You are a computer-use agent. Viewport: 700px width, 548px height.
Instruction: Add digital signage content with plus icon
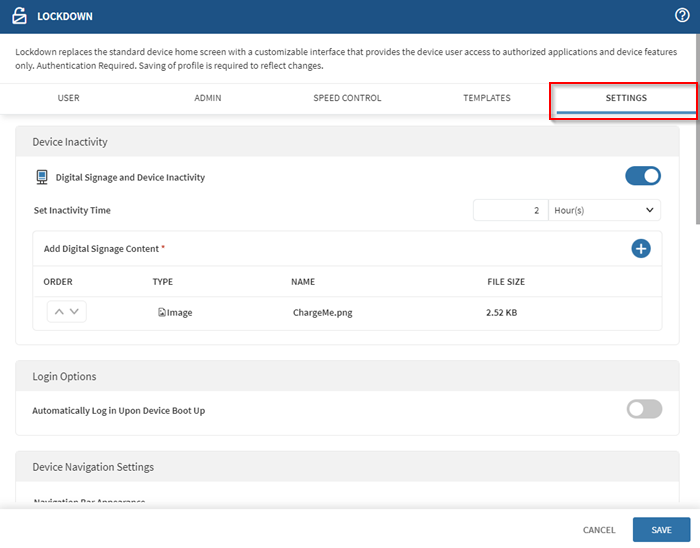pos(641,249)
